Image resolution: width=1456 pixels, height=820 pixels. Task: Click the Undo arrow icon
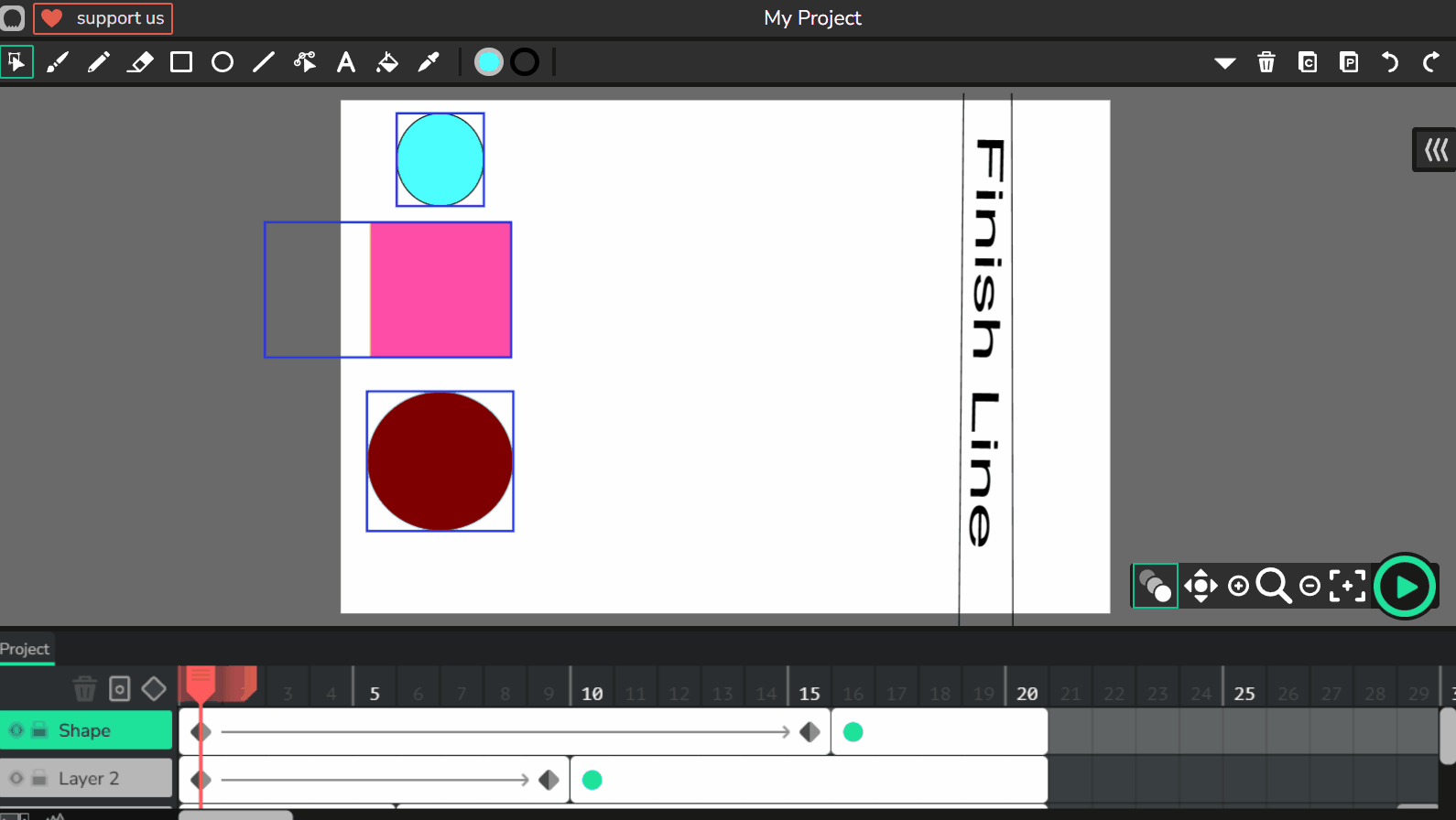(1390, 62)
